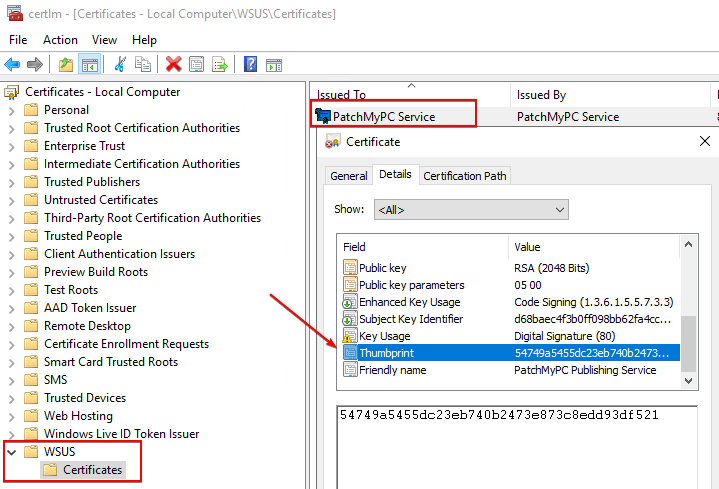719x489 pixels.
Task: Open the Action menu
Action: click(60, 40)
